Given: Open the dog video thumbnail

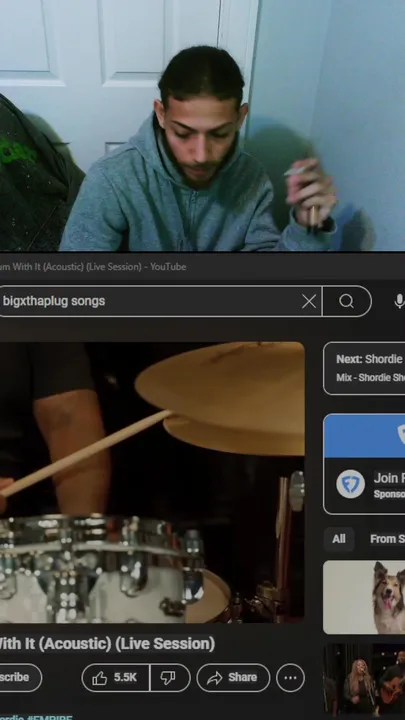Looking at the screenshot, I should click(364, 597).
